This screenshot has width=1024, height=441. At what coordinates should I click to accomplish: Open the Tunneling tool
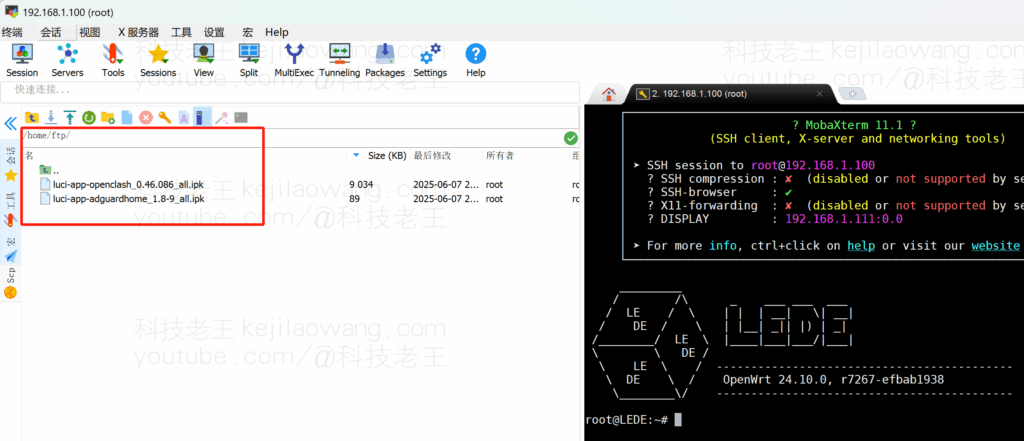point(340,61)
